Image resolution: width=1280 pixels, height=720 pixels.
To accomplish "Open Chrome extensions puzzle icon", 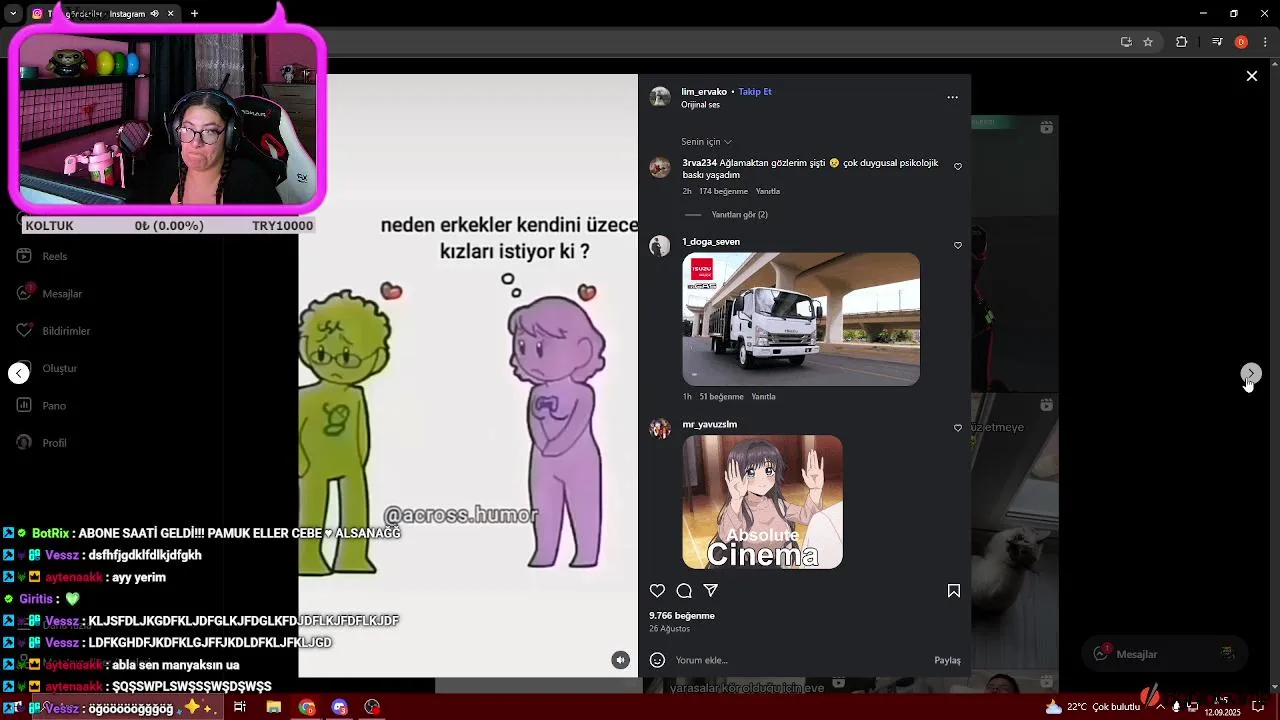I will (1182, 42).
